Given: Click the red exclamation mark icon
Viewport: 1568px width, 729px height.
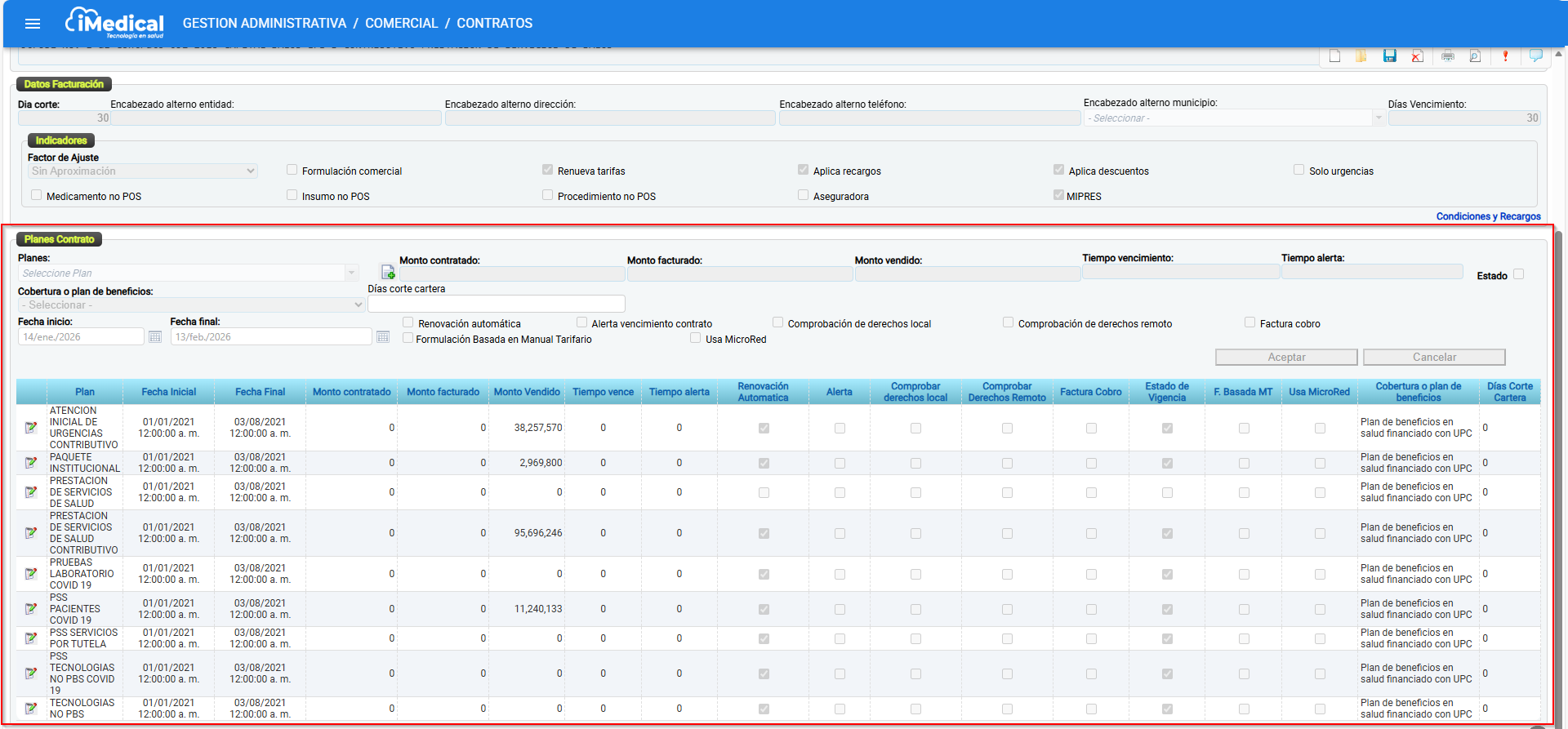Looking at the screenshot, I should click(1506, 56).
